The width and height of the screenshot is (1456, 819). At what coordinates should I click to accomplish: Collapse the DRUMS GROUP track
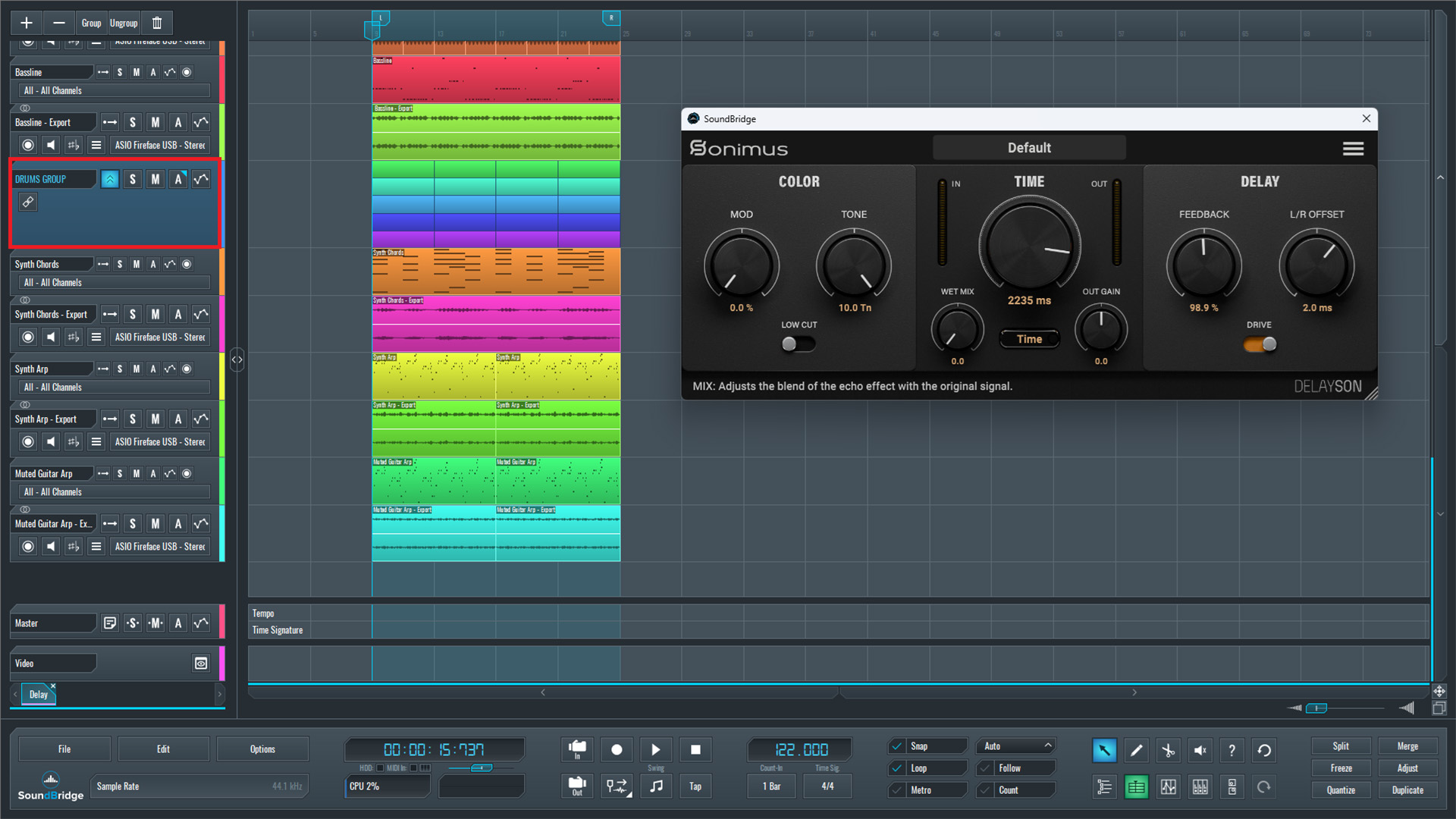(x=110, y=179)
